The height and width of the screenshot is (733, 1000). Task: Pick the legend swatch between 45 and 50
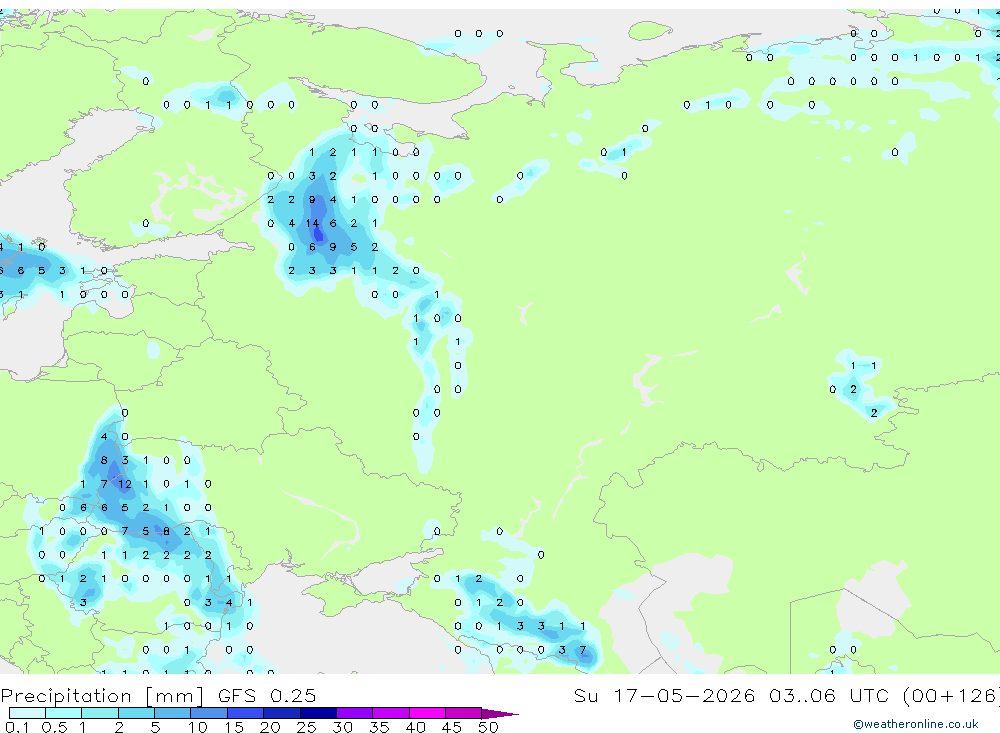click(464, 713)
